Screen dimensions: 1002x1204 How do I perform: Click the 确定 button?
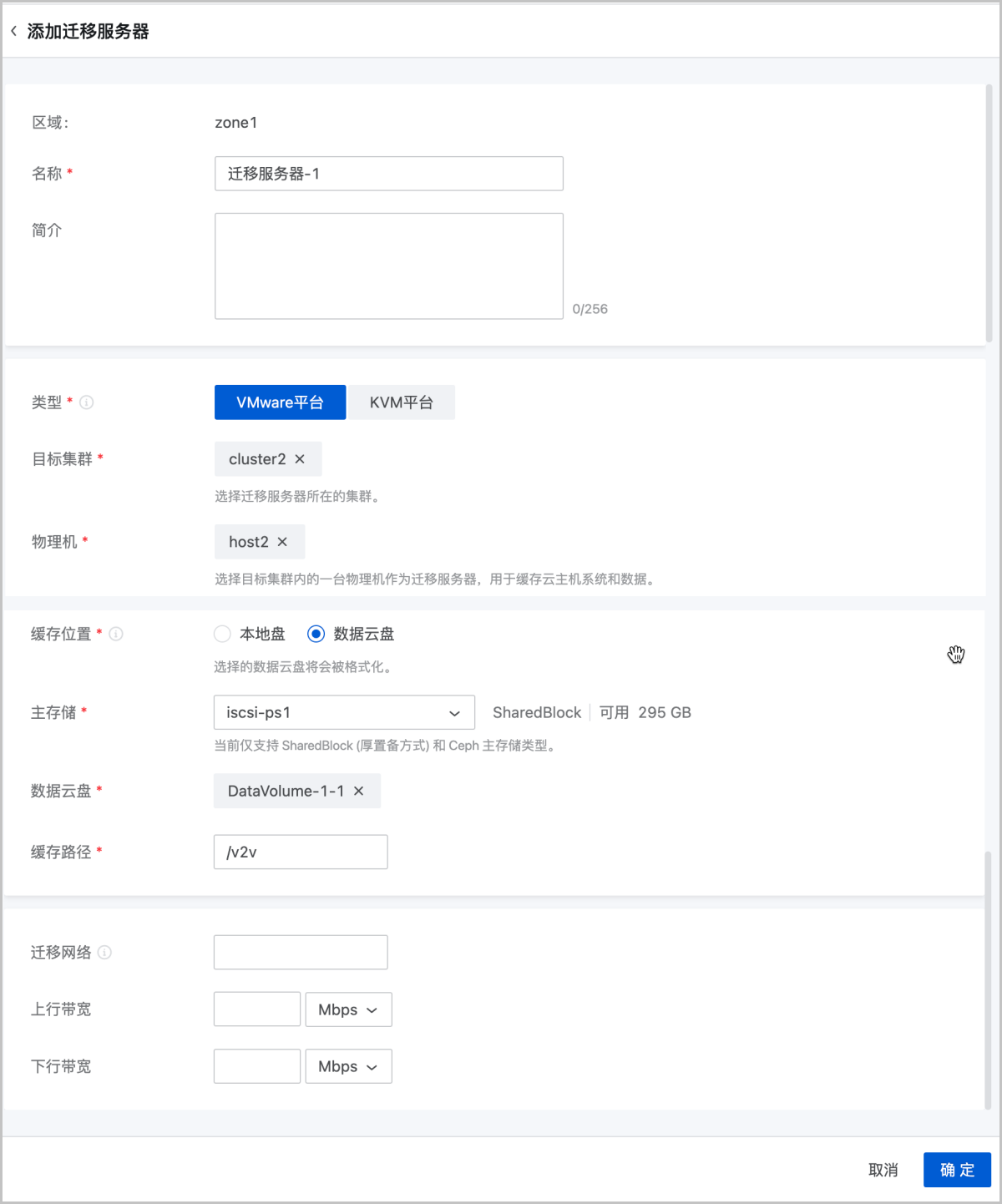click(957, 1170)
